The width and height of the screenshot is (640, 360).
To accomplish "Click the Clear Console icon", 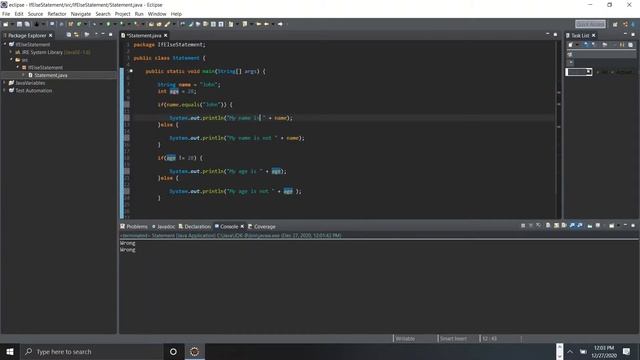I will pyautogui.click(x=548, y=225).
